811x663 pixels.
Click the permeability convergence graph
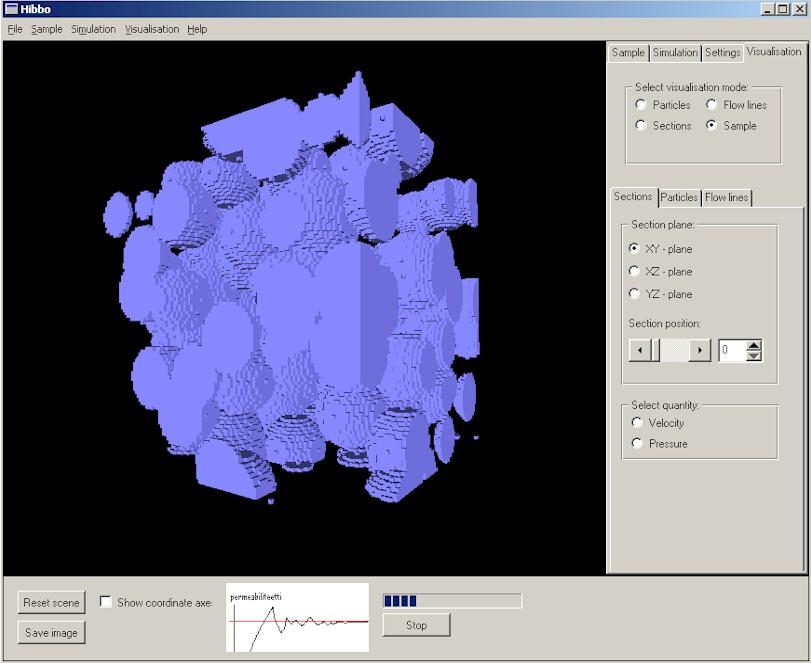pyautogui.click(x=297, y=617)
